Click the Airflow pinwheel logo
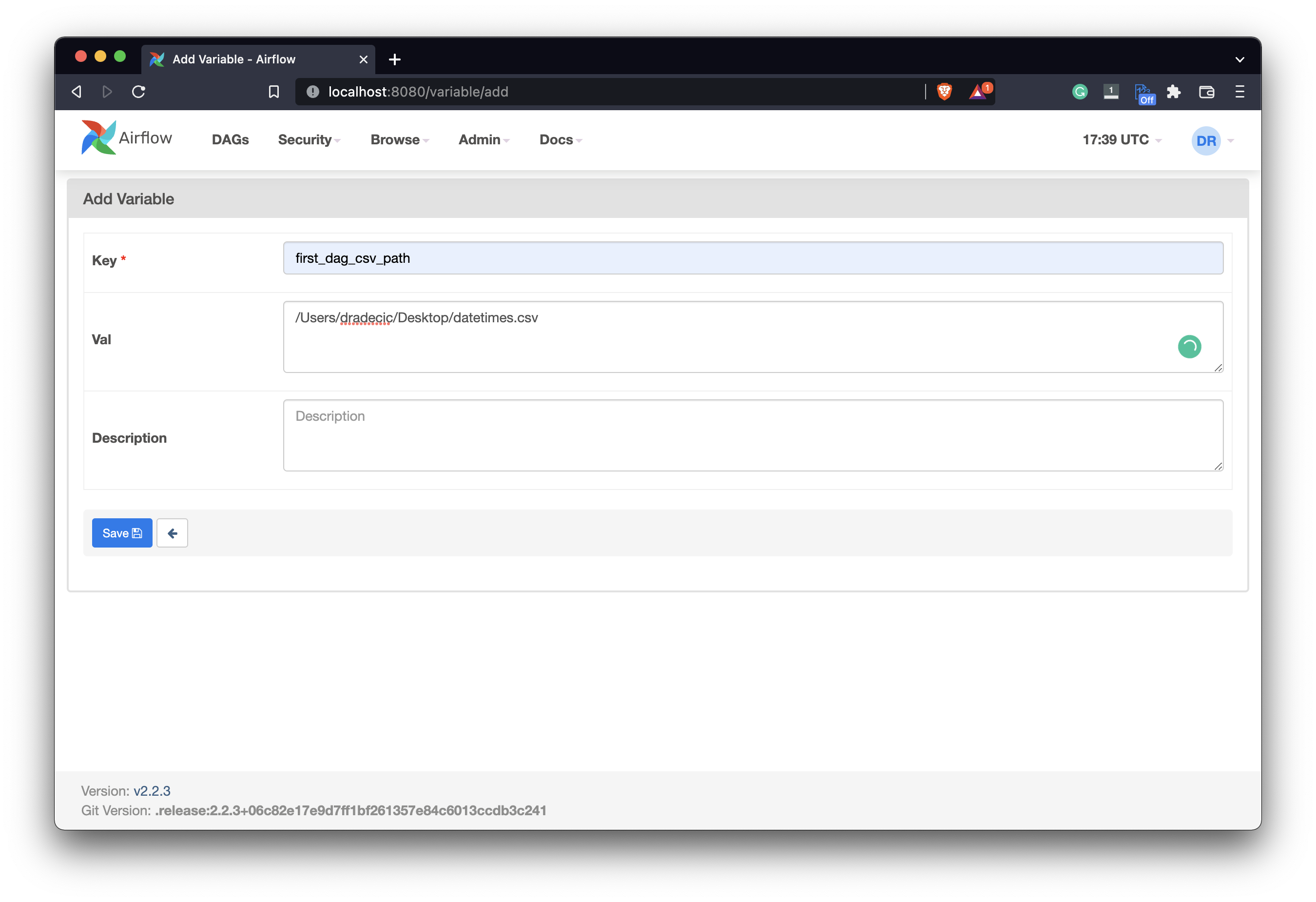 coord(99,137)
